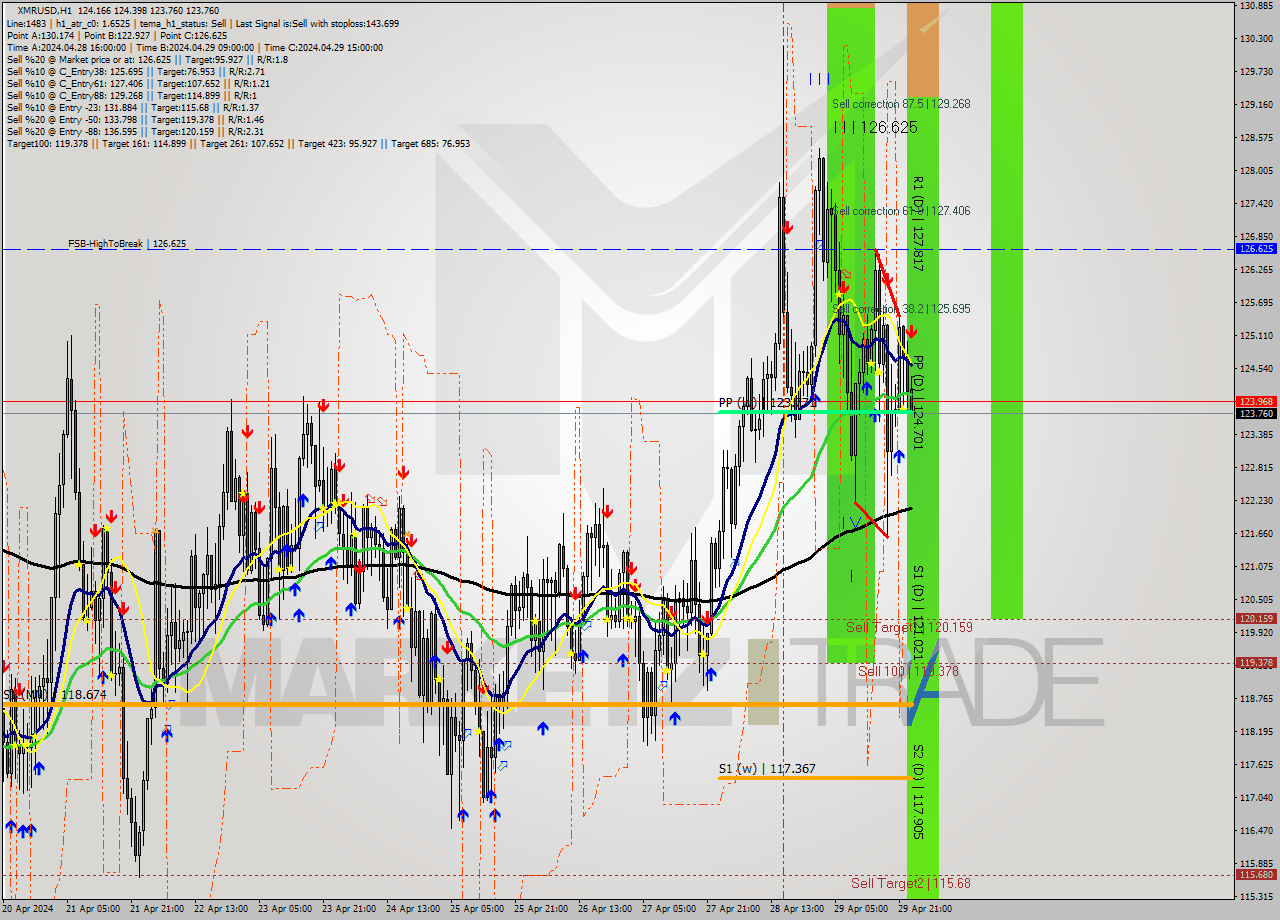Select the 'R1 (D) | 127.817' pivot label
1280x920 pixels.
[917, 224]
